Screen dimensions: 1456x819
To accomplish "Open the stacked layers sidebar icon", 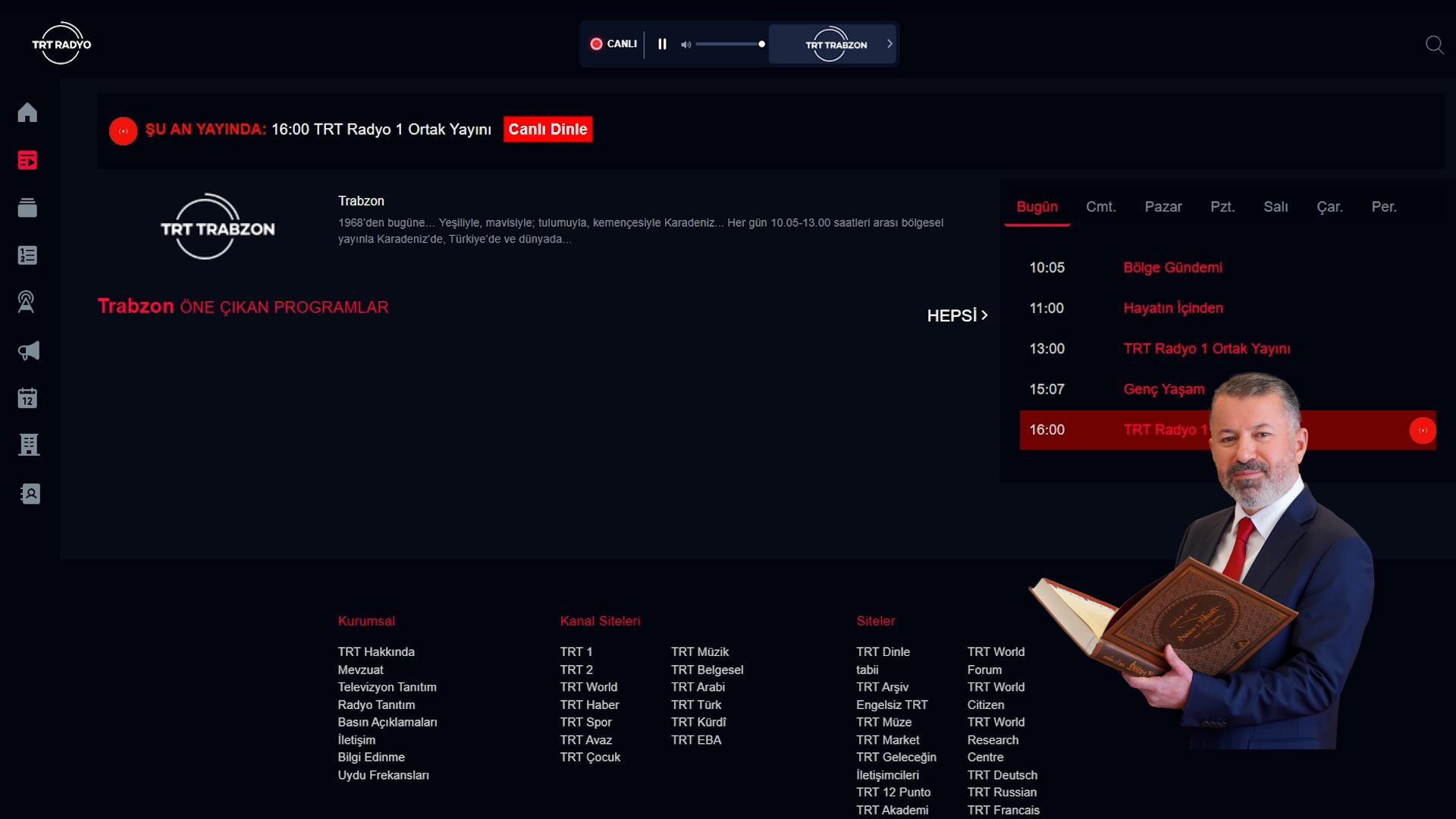I will pyautogui.click(x=27, y=208).
